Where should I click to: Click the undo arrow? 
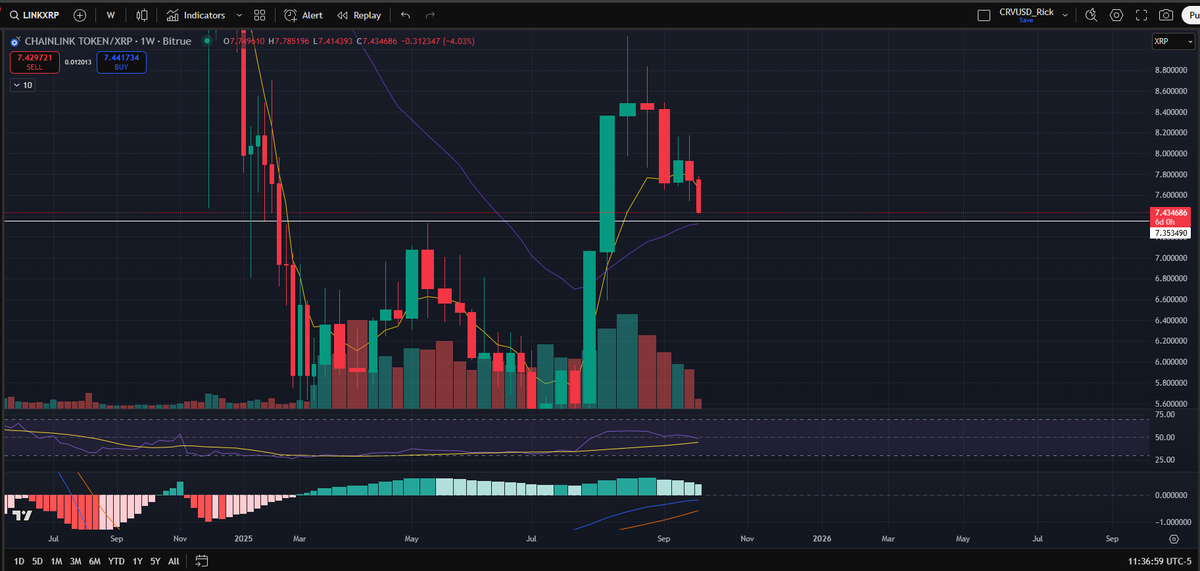click(x=405, y=15)
